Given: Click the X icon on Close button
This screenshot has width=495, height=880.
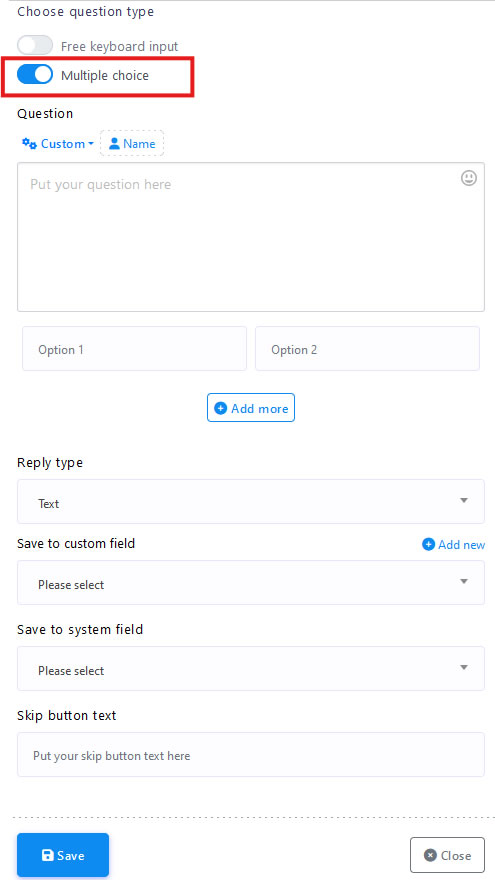Looking at the screenshot, I should tap(430, 855).
